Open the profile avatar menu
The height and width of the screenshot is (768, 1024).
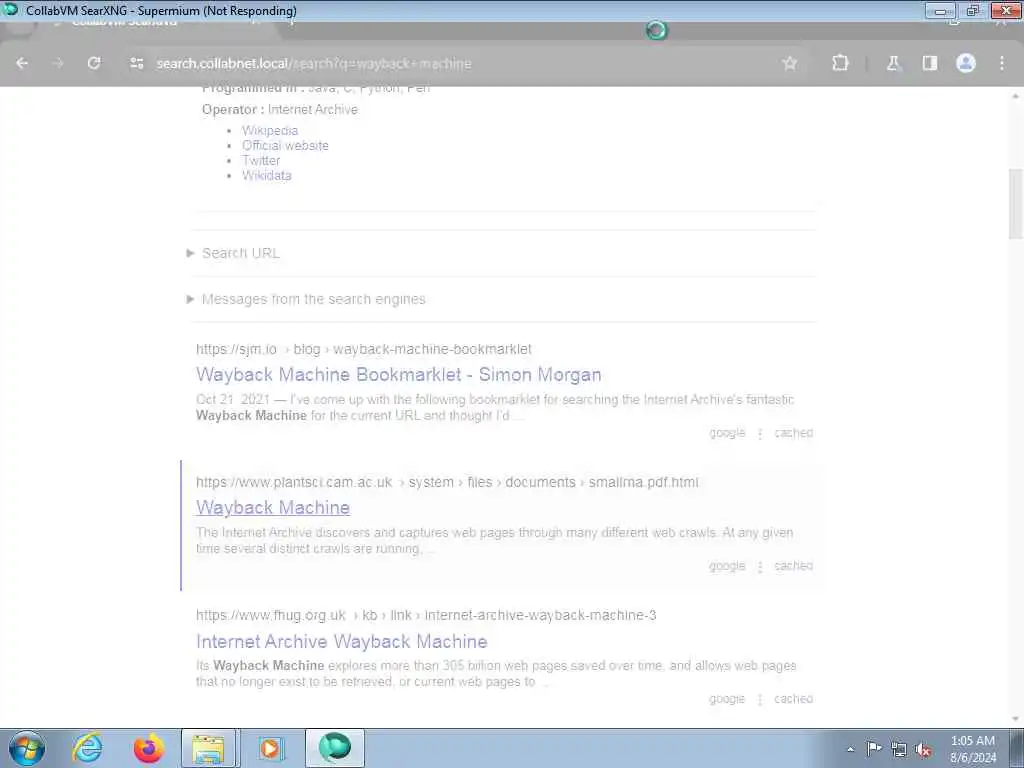(966, 63)
